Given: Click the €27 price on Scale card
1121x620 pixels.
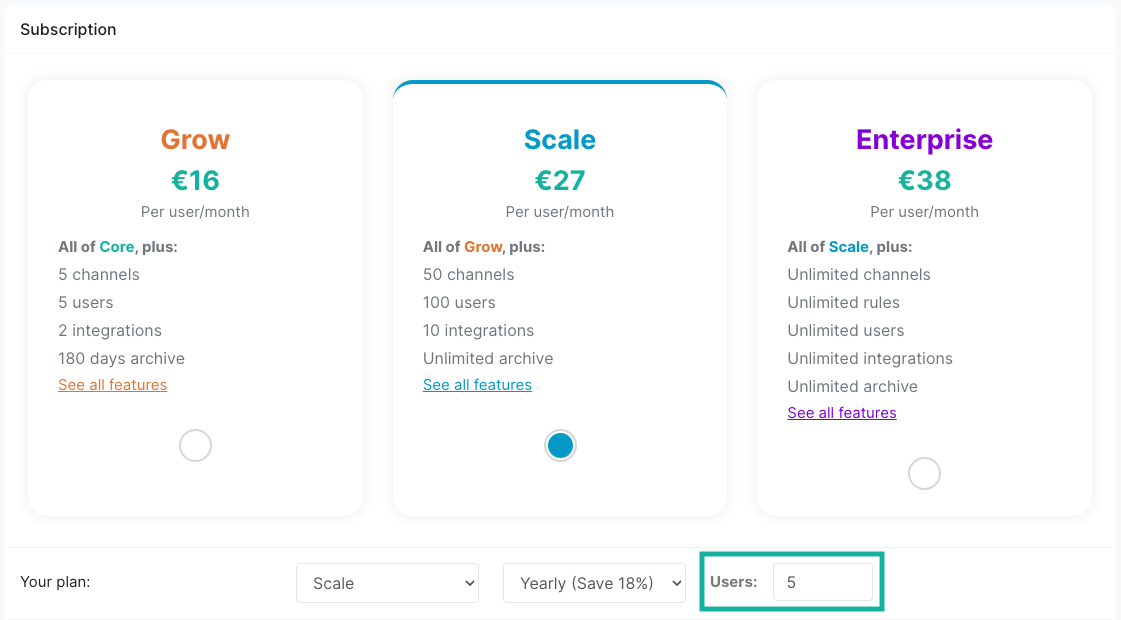Looking at the screenshot, I should pyautogui.click(x=560, y=180).
